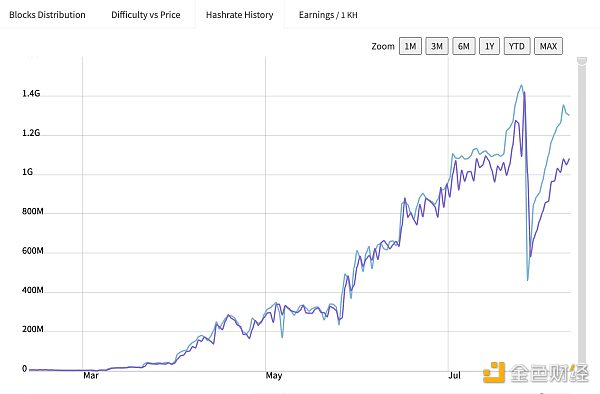Image resolution: width=600 pixels, height=394 pixels.
Task: Click the 1.4G peak of light-blue line
Action: pyautogui.click(x=521, y=85)
